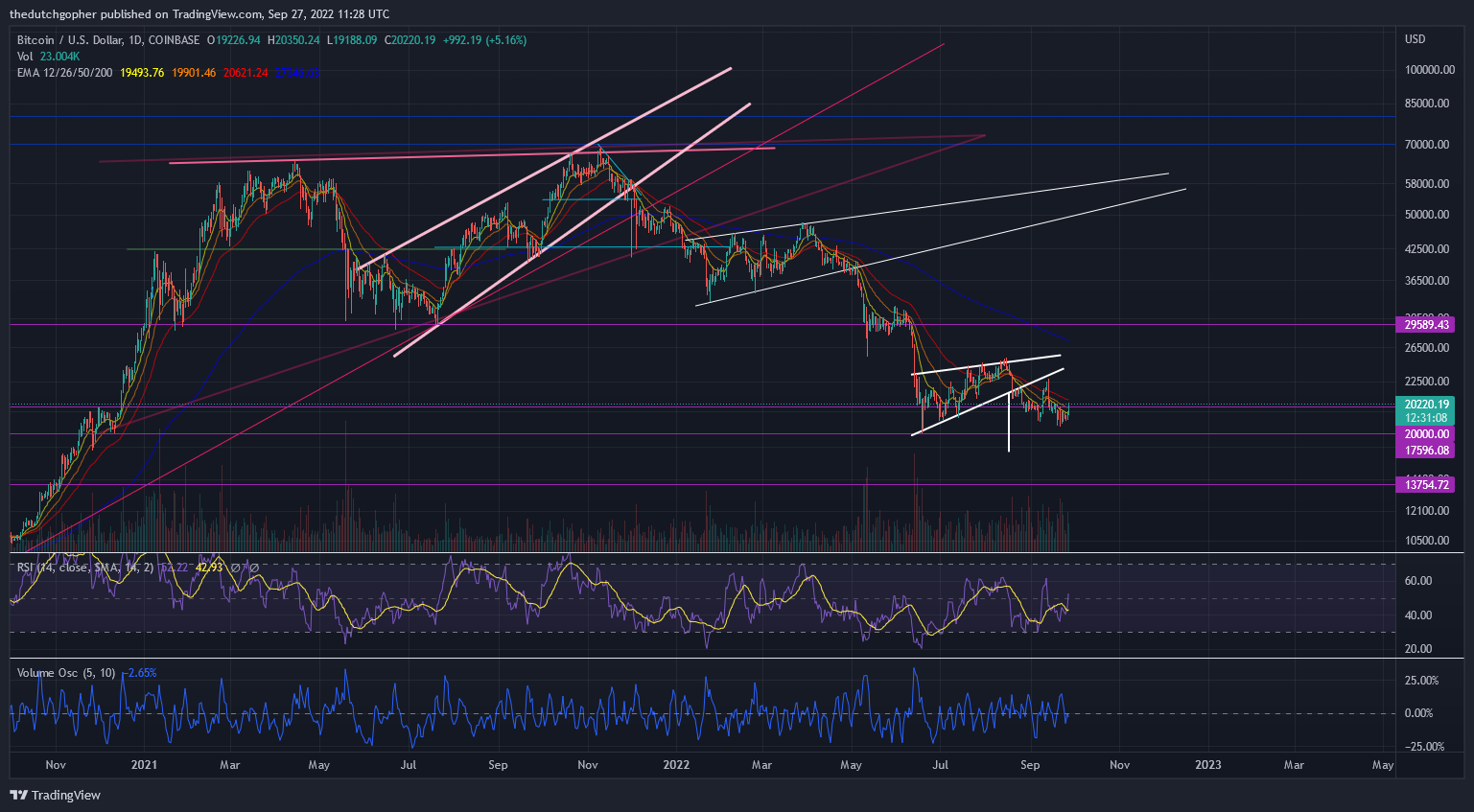
Task: Click the 2023 label on the time axis
Action: pos(1208,765)
